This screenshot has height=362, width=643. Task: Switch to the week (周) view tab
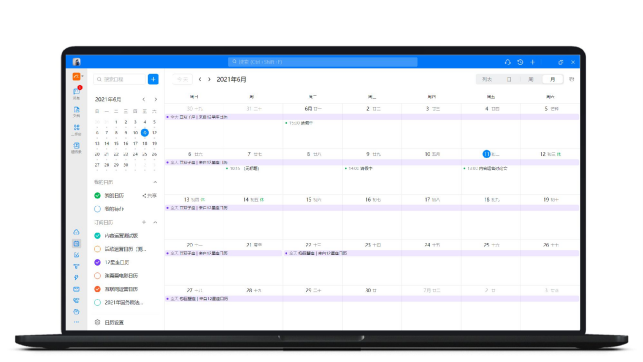[531, 79]
